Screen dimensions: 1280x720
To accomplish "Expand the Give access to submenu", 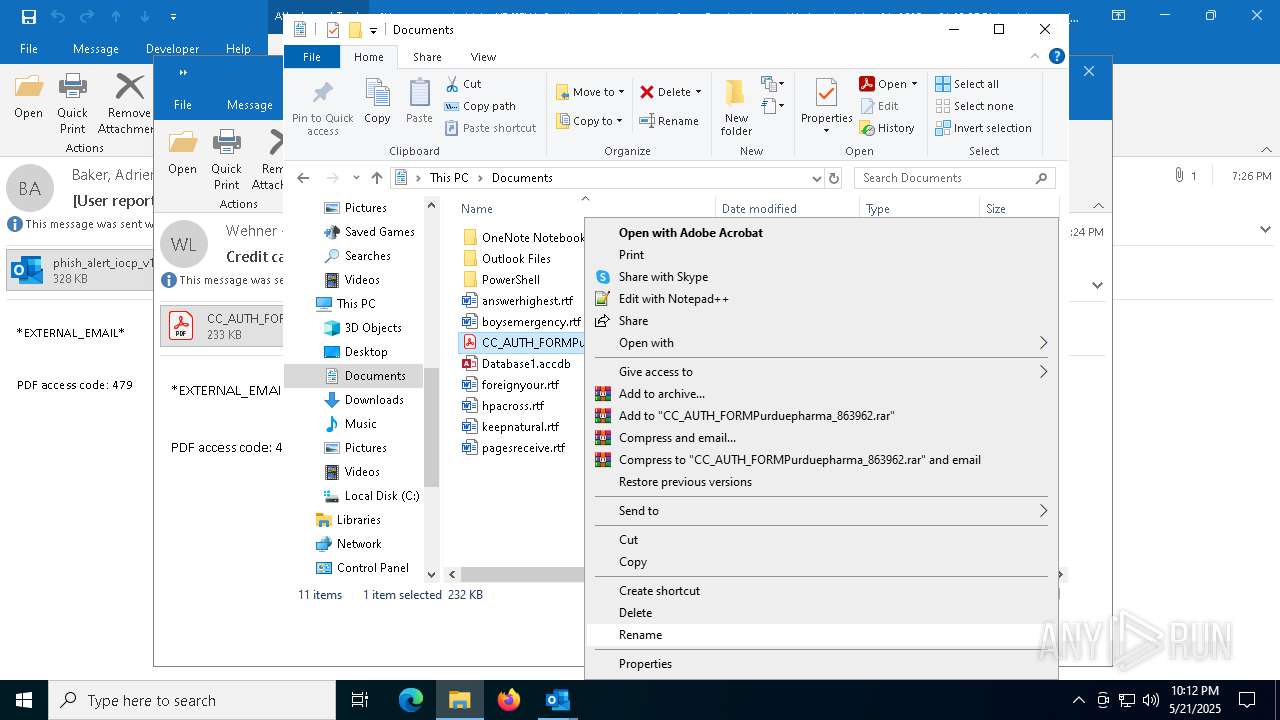I will click(1043, 372).
